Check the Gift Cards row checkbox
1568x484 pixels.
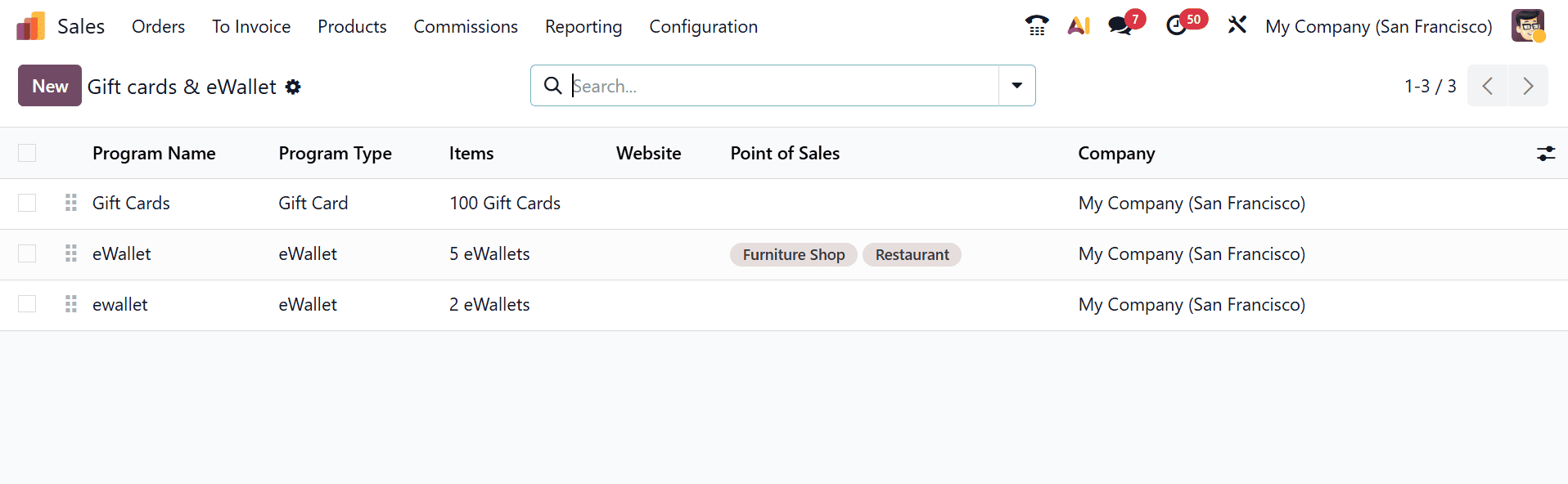tap(27, 203)
